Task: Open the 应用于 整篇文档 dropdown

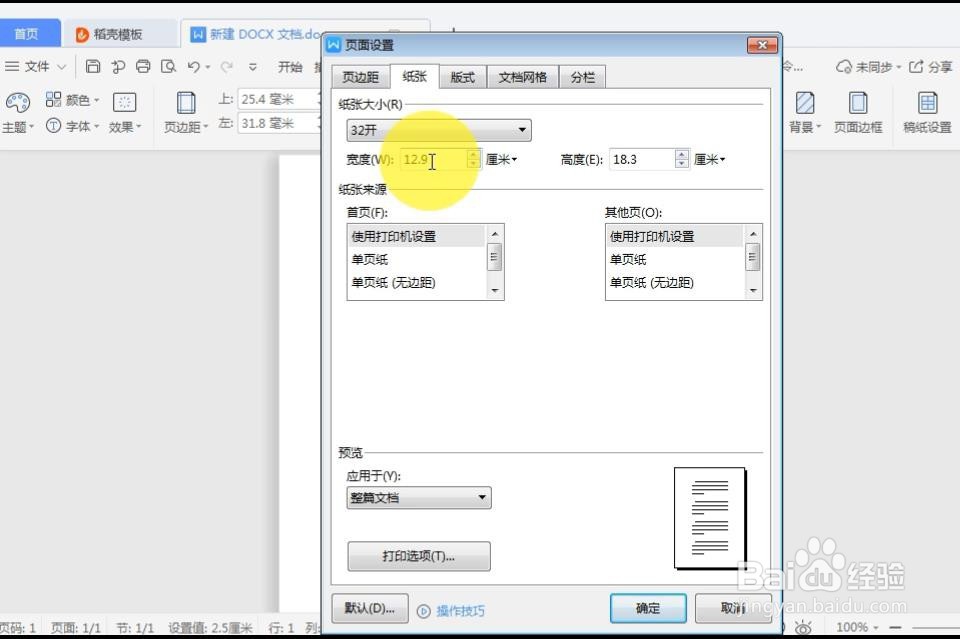Action: (481, 497)
